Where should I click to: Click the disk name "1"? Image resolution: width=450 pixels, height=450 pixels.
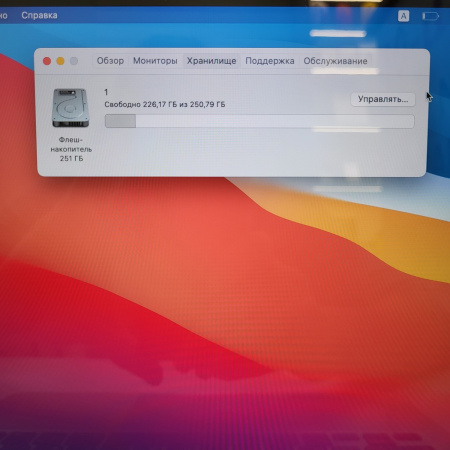pos(106,92)
